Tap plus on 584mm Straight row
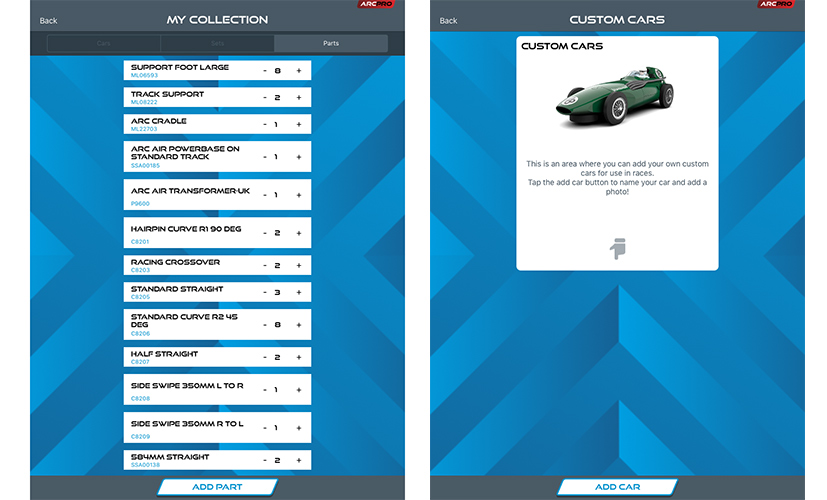 tap(299, 460)
